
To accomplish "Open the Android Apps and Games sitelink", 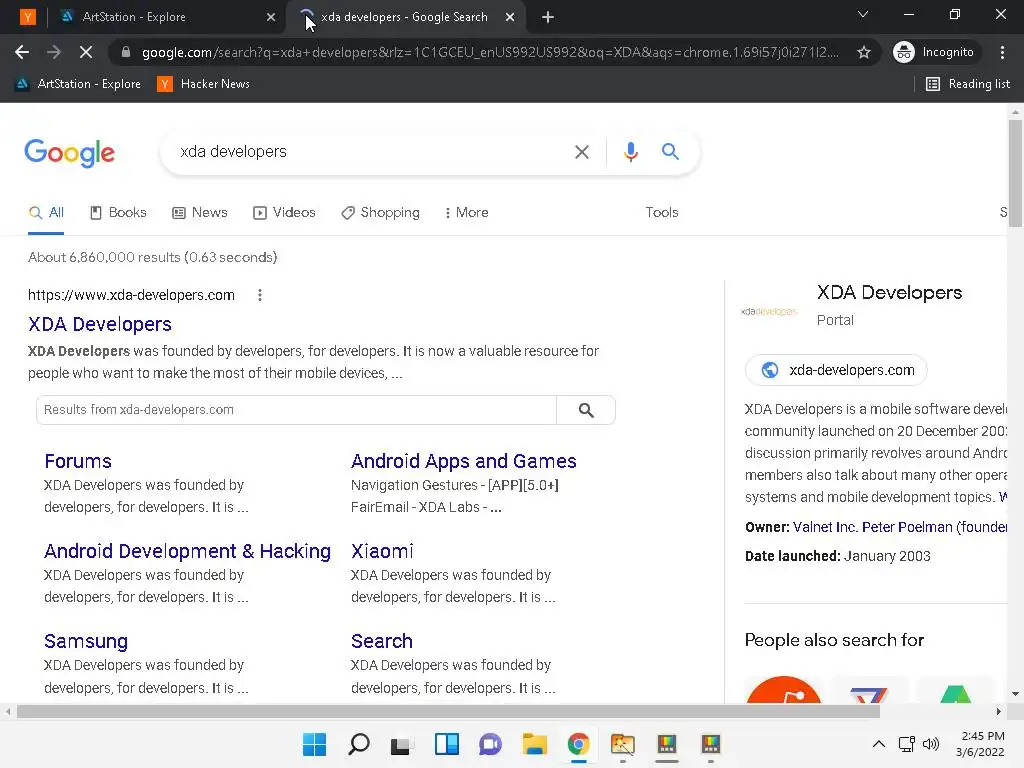I will click(x=464, y=461).
